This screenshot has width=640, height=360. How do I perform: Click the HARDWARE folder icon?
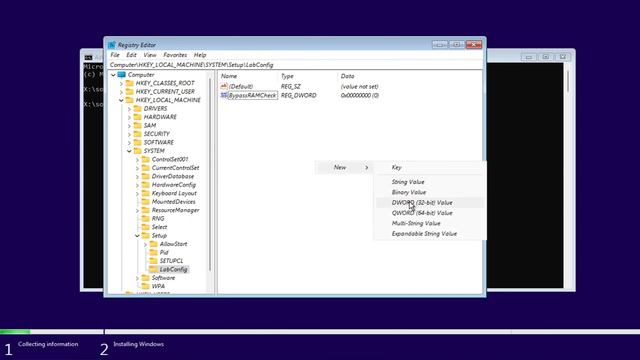tap(138, 117)
